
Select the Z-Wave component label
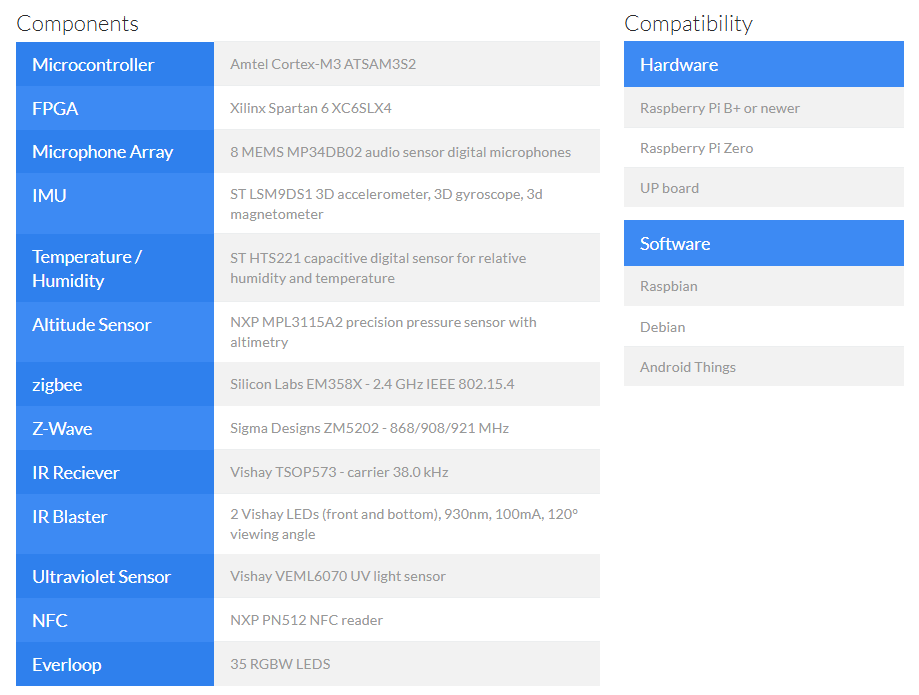point(62,429)
